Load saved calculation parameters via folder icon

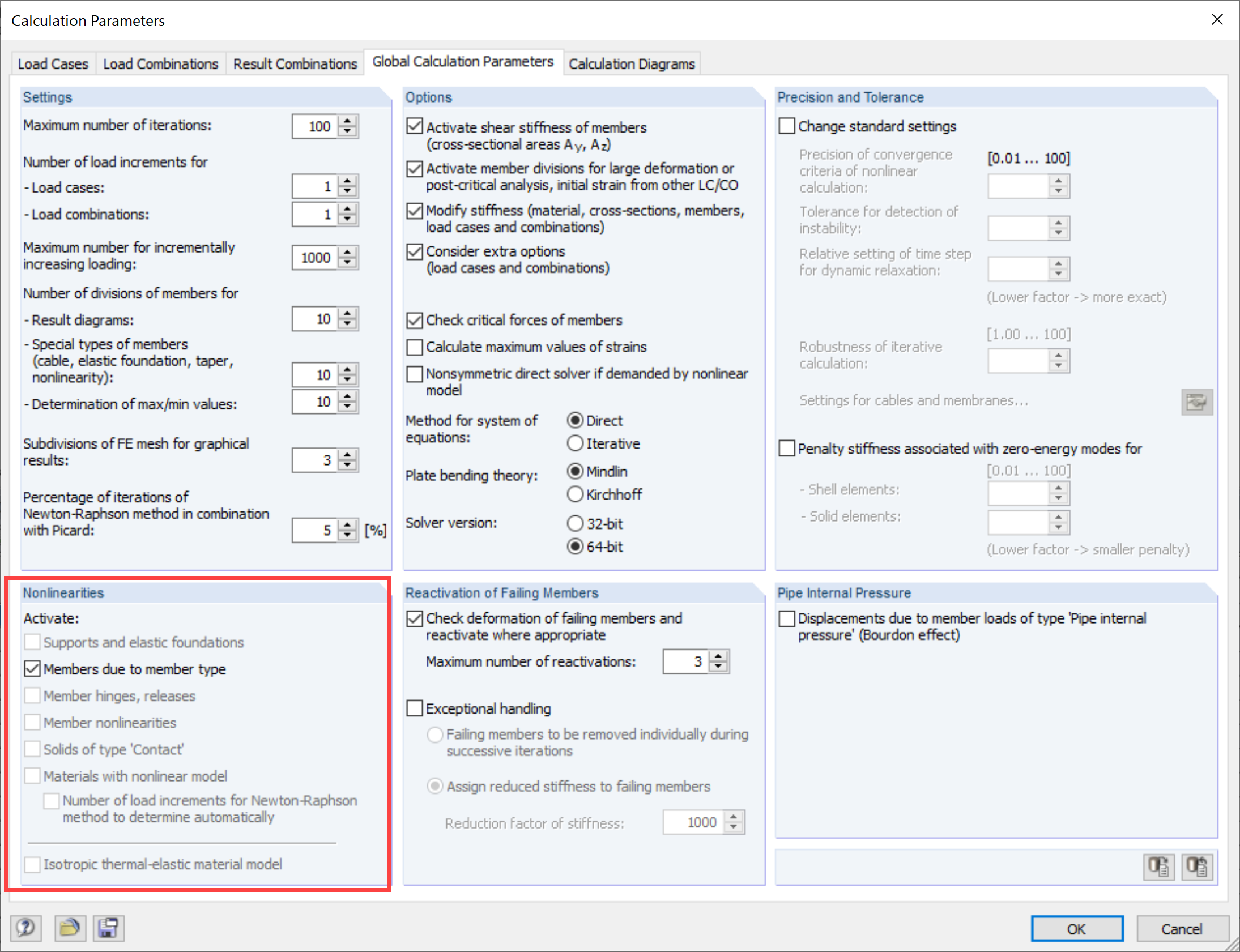(x=70, y=928)
